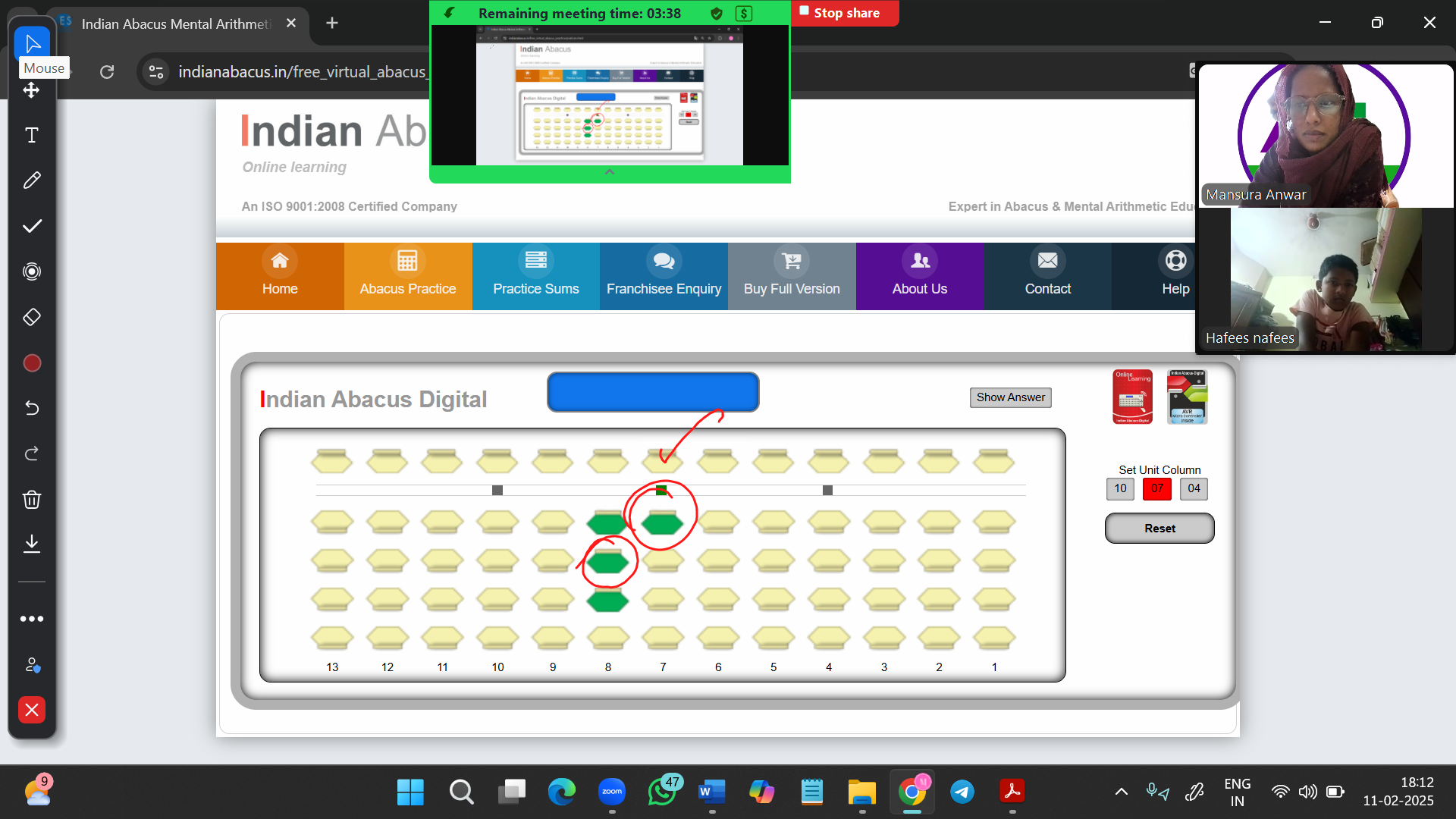Undo the last annotation

32,408
